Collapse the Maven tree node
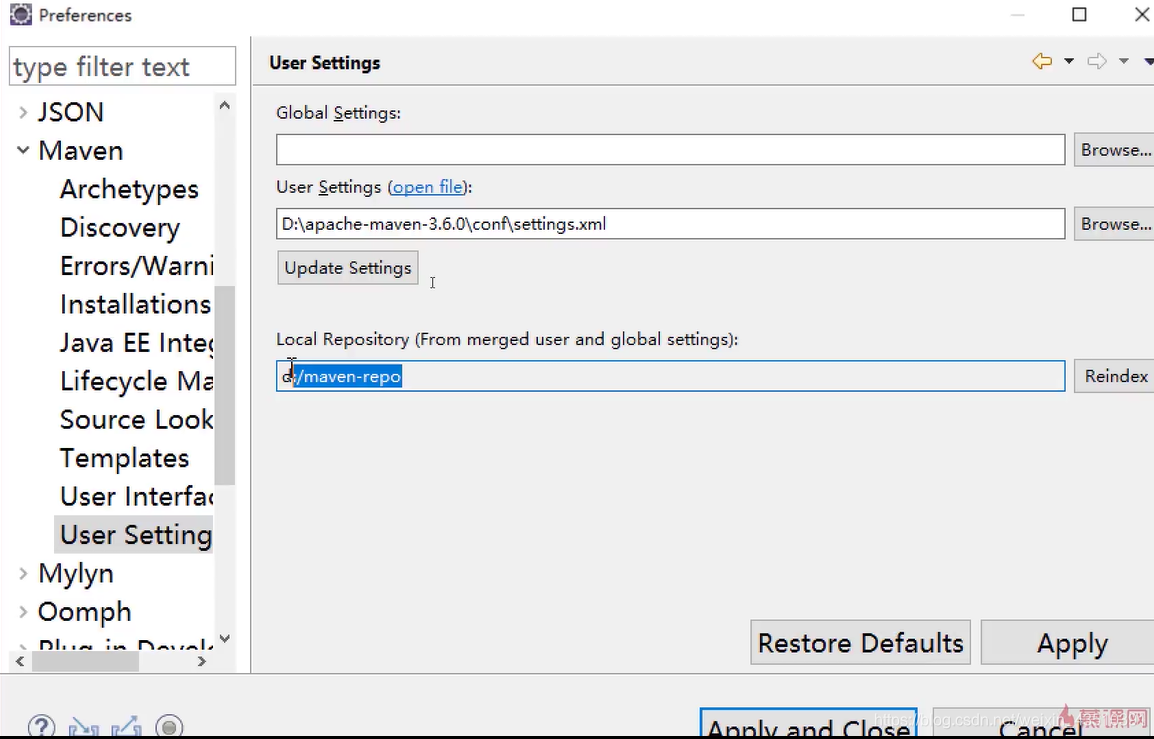1154x739 pixels. click(x=23, y=150)
